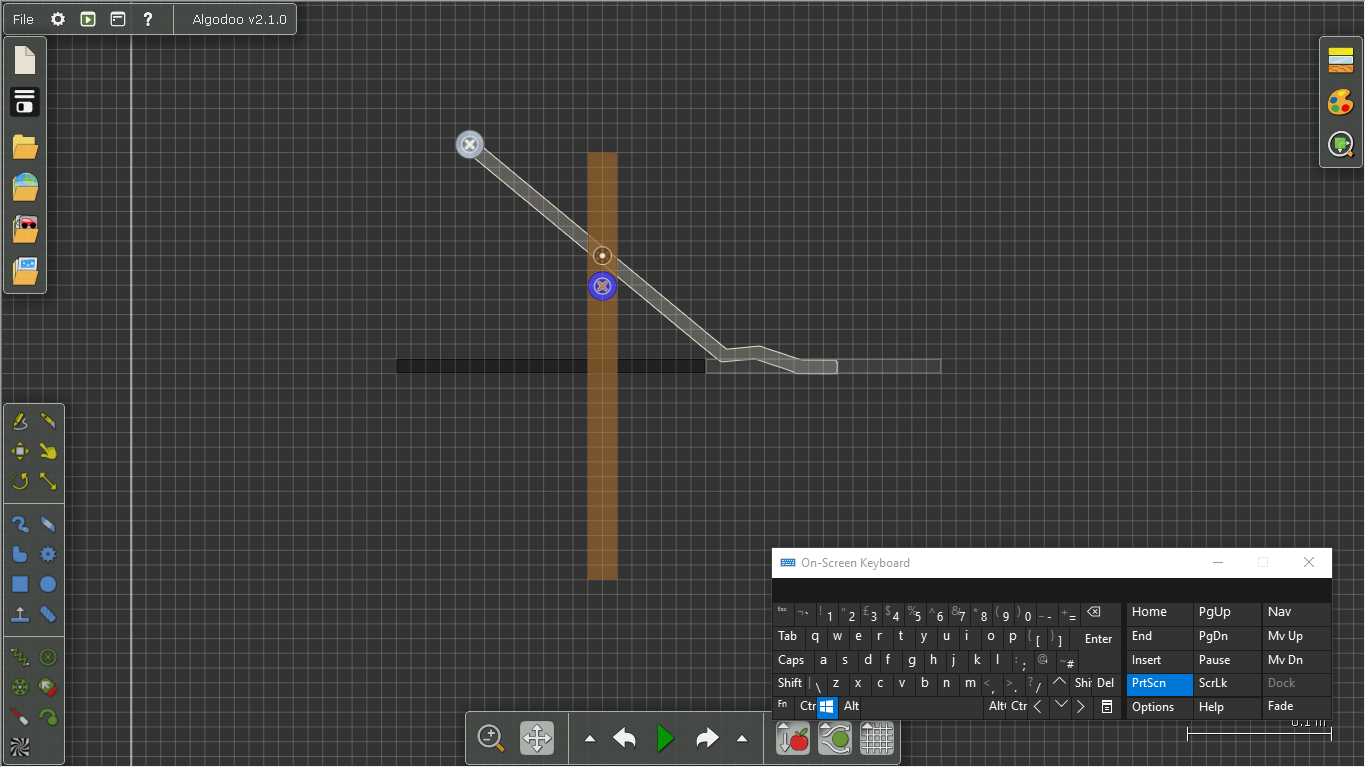
Task: Click the Backspace key on On-Screen Keyboard
Action: (1094, 612)
